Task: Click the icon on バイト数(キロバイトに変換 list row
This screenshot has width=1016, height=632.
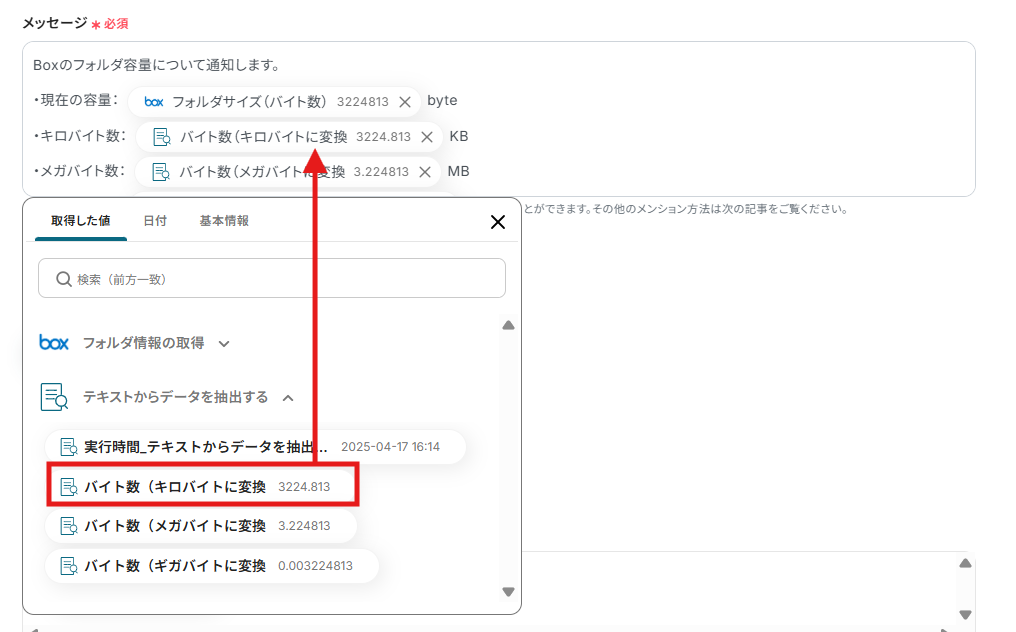Action: (69, 487)
